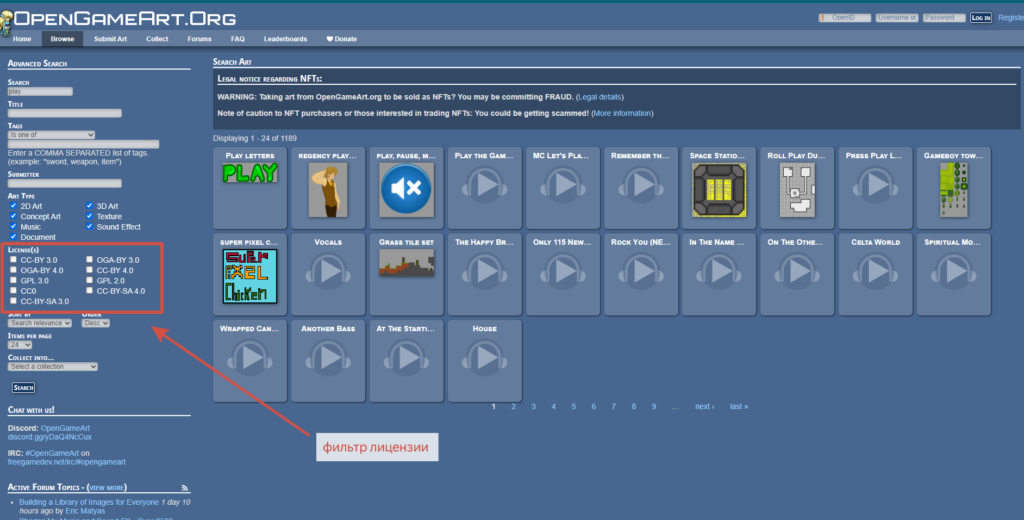1024x520 pixels.
Task: Open the FAQ menu item
Action: click(x=238, y=39)
